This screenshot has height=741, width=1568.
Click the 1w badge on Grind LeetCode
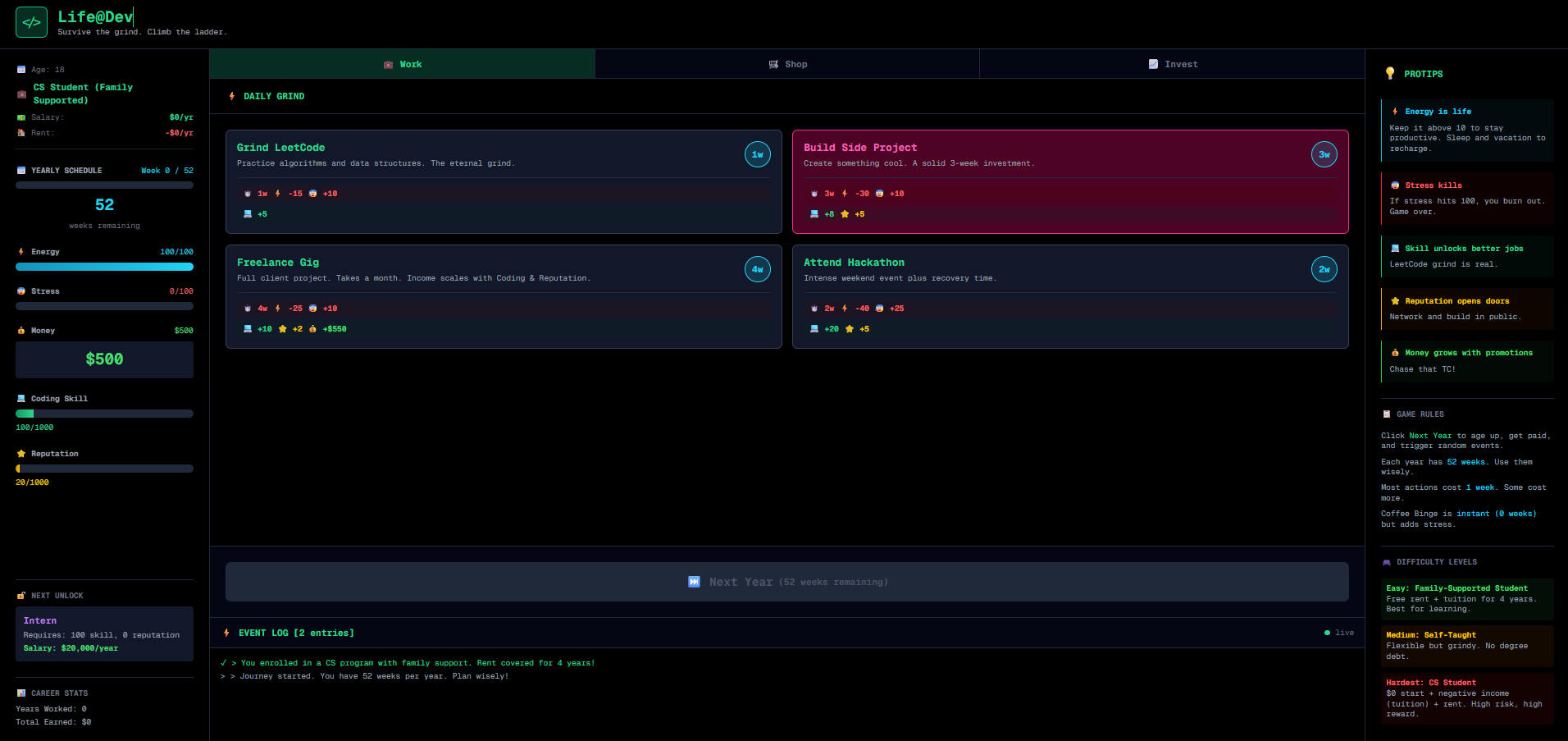click(x=758, y=154)
